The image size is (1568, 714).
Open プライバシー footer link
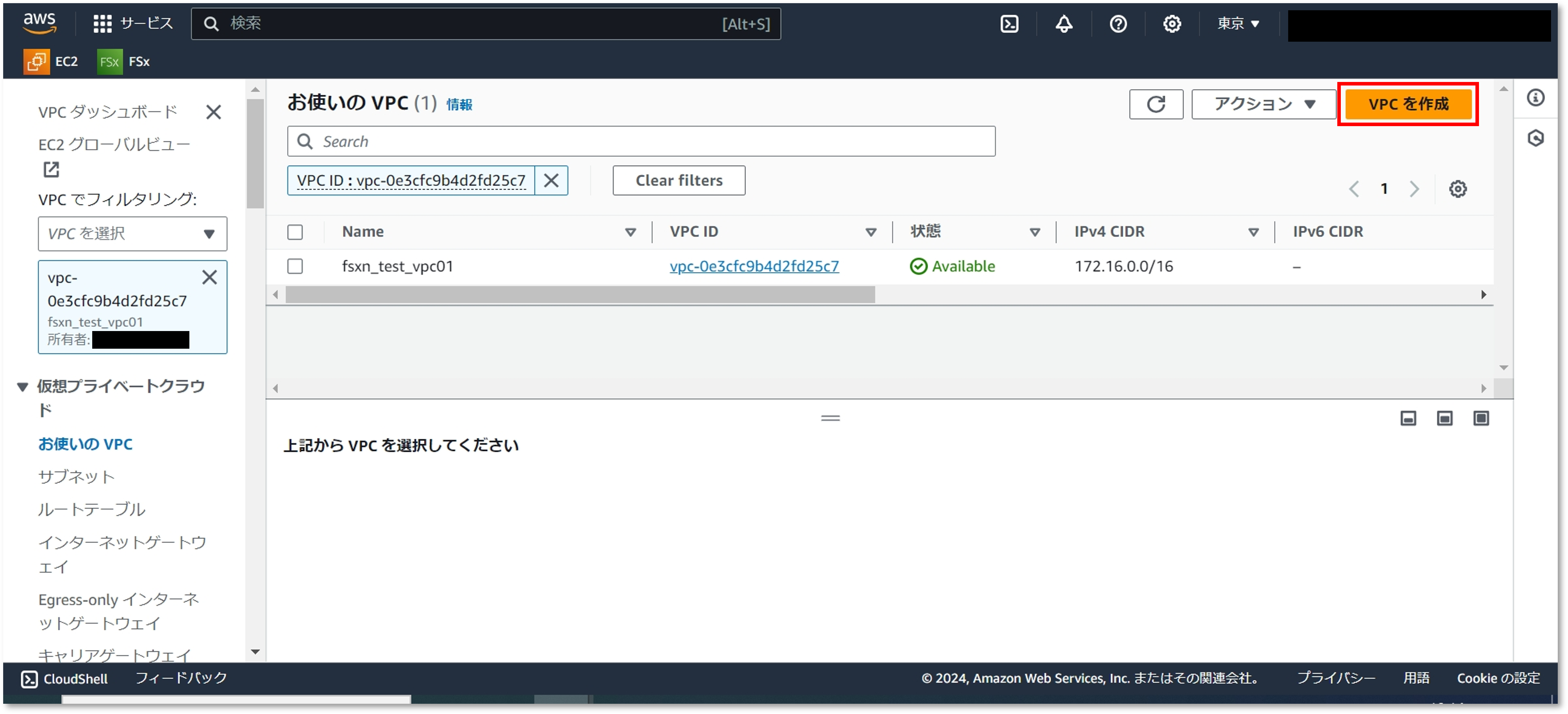[x=1336, y=678]
